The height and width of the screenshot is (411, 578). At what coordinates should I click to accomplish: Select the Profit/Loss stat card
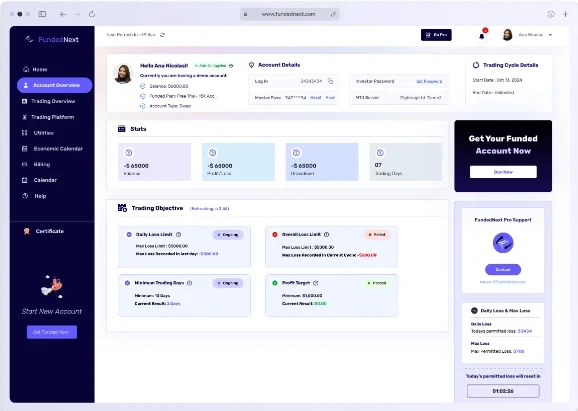coord(238,162)
